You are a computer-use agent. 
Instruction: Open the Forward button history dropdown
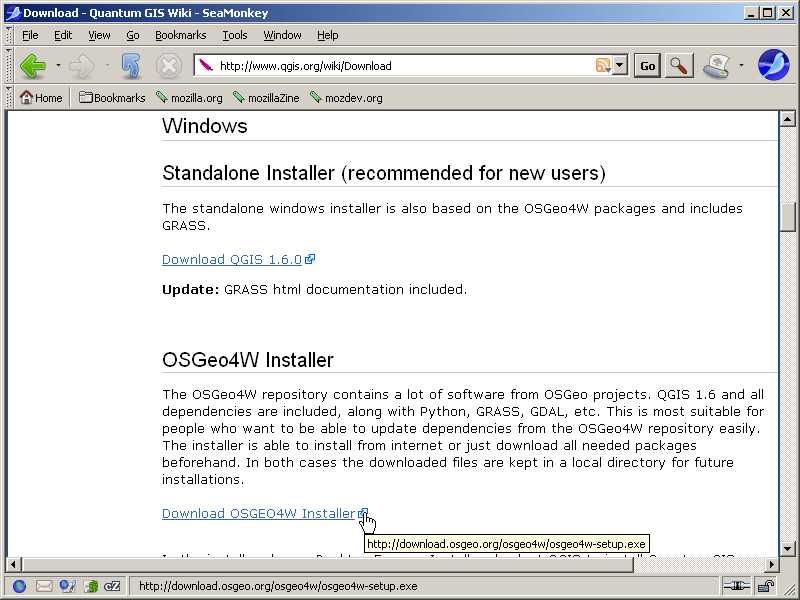point(107,65)
